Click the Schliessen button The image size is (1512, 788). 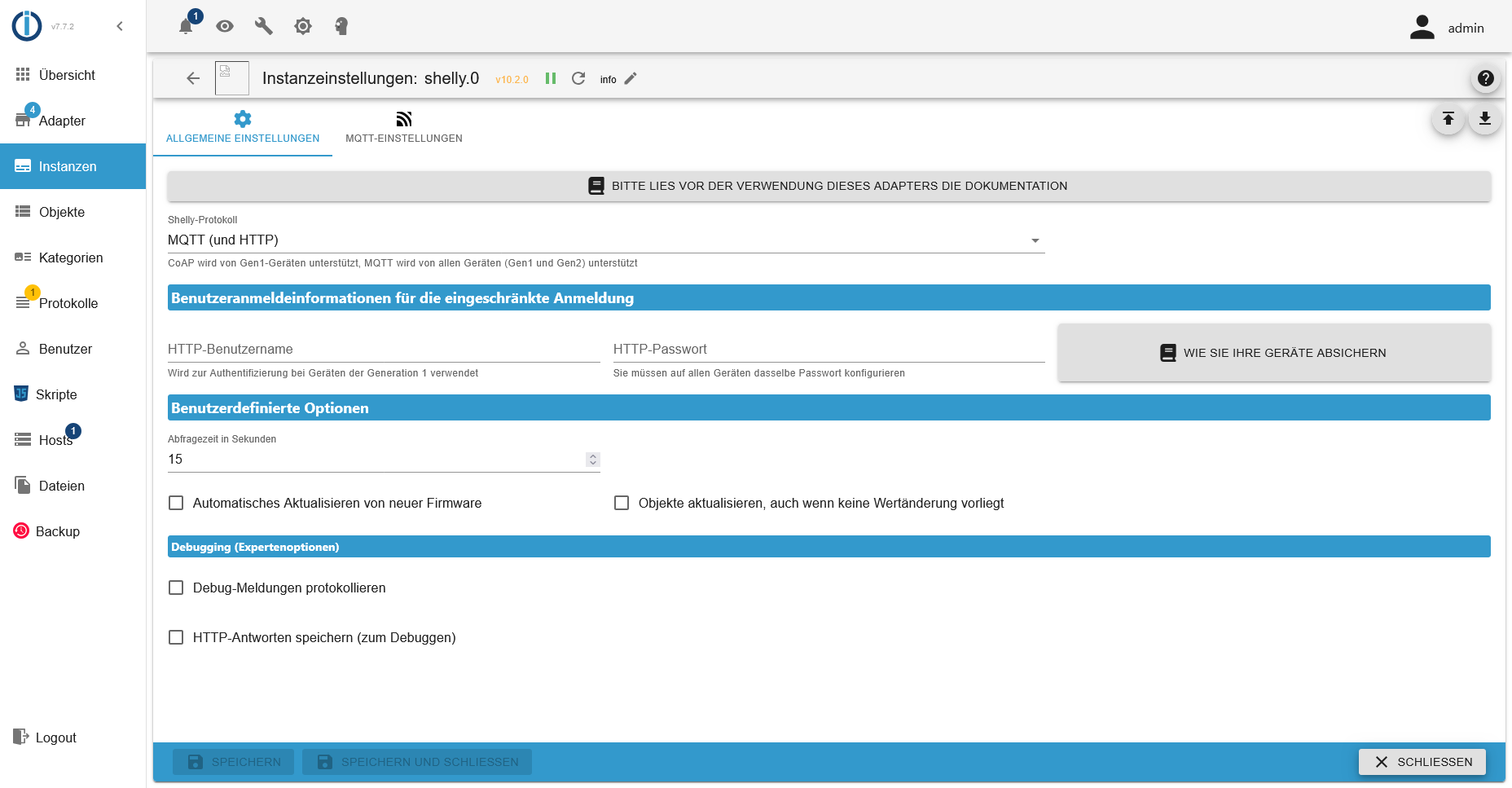coord(1422,762)
